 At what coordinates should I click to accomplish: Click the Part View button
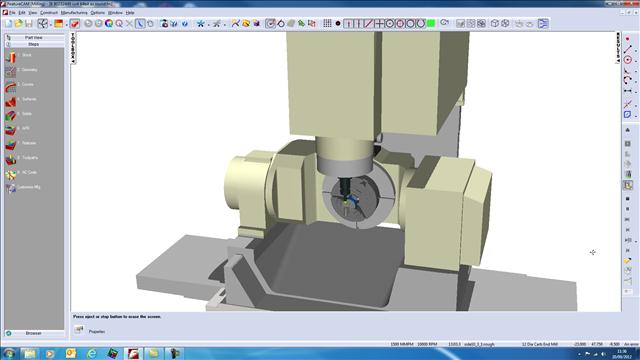34,38
